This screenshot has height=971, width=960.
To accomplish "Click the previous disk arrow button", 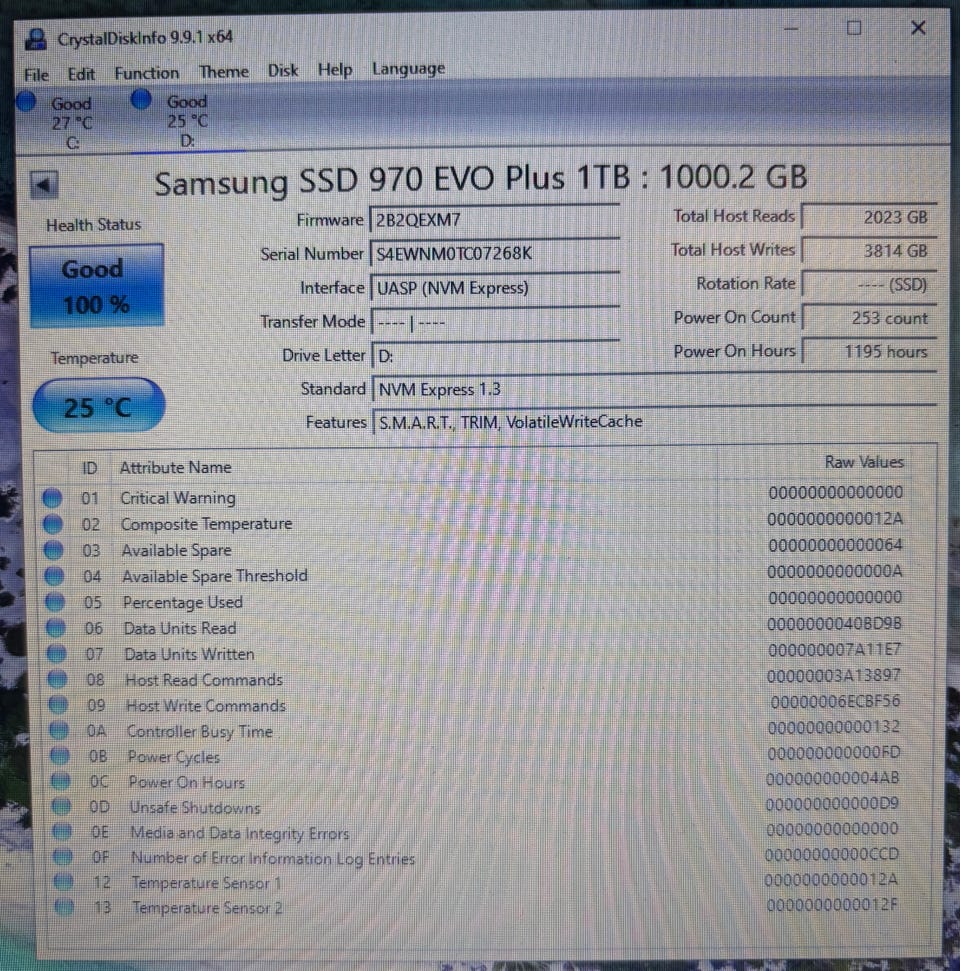I will 44,184.
